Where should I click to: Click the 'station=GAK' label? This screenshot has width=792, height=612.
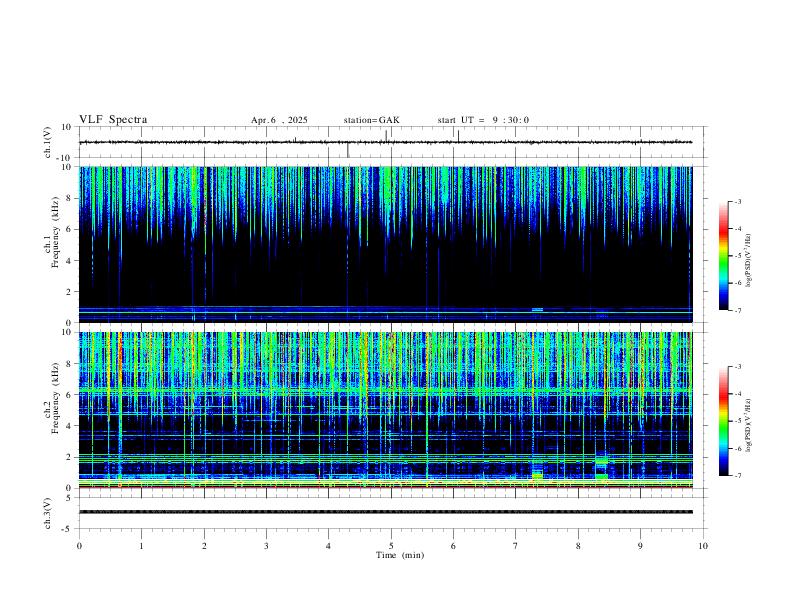(371, 120)
